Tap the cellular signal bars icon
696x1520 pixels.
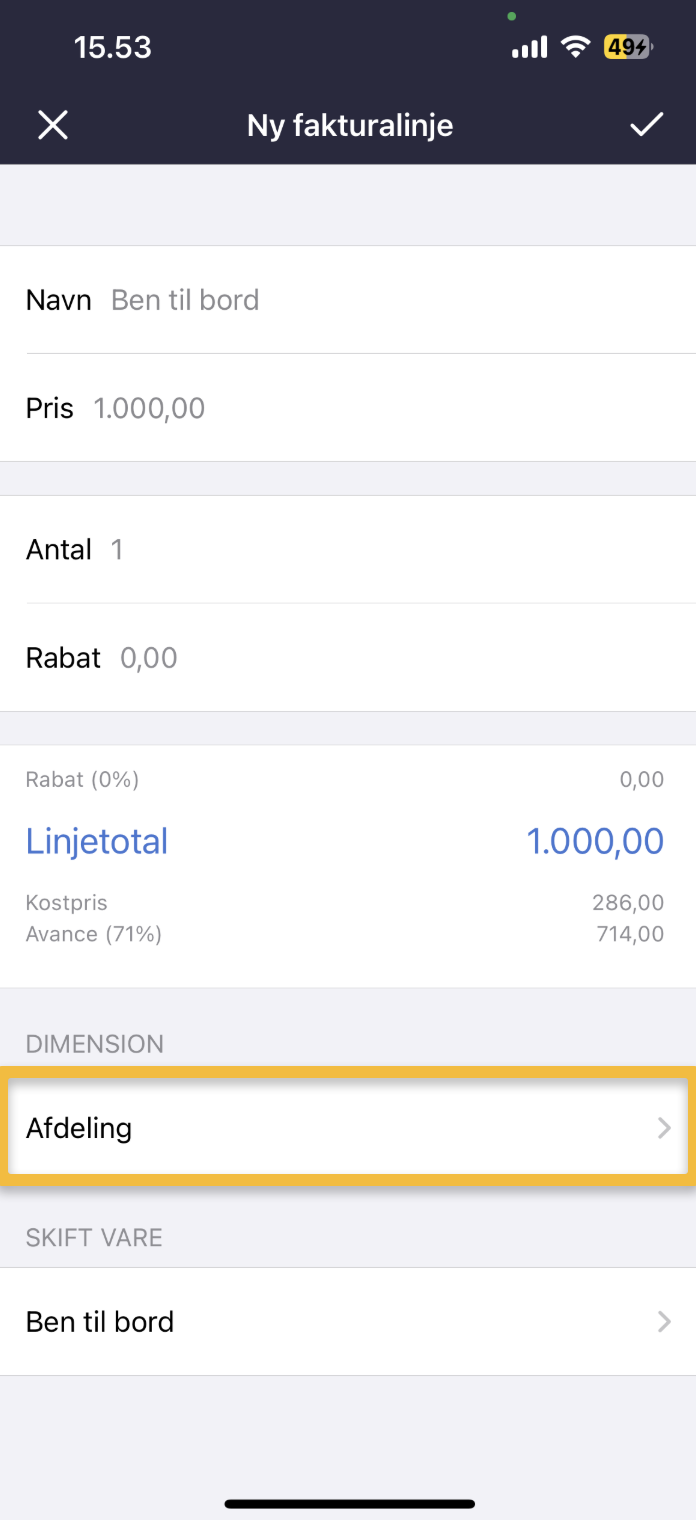(x=529, y=47)
